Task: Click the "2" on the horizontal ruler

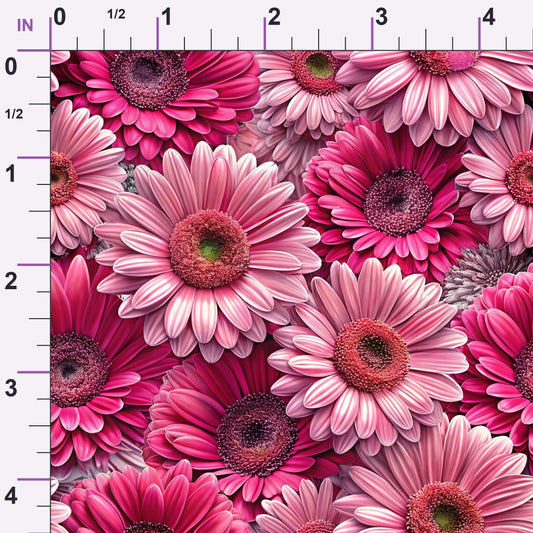Action: [274, 17]
